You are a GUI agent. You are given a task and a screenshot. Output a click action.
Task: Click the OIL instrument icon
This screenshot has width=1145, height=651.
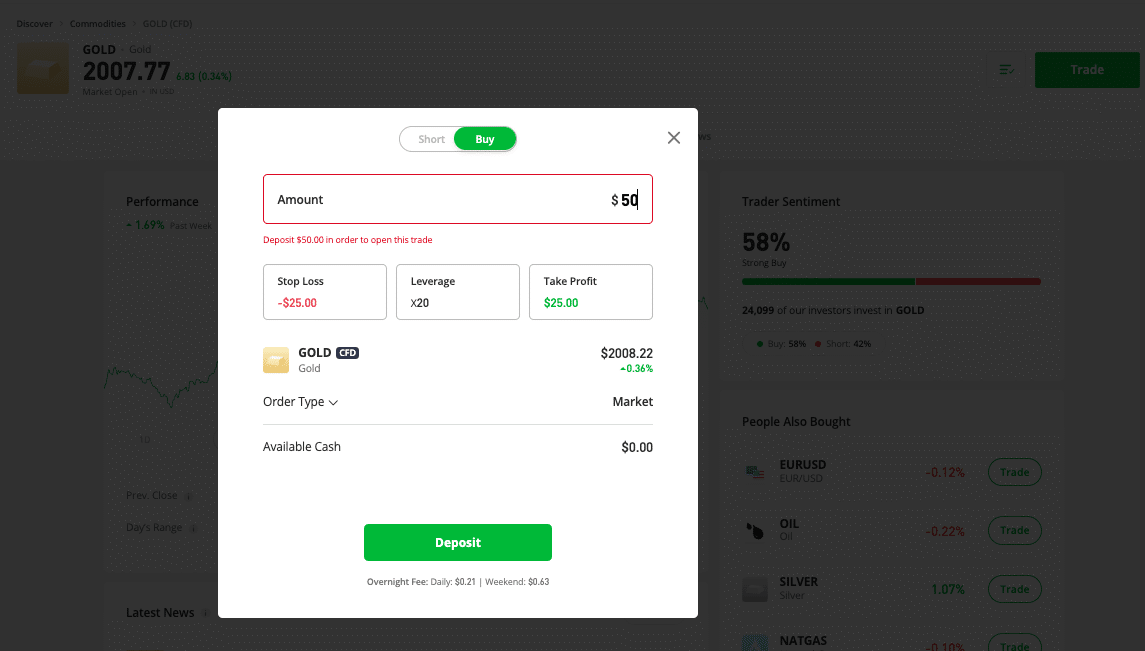pos(754,529)
